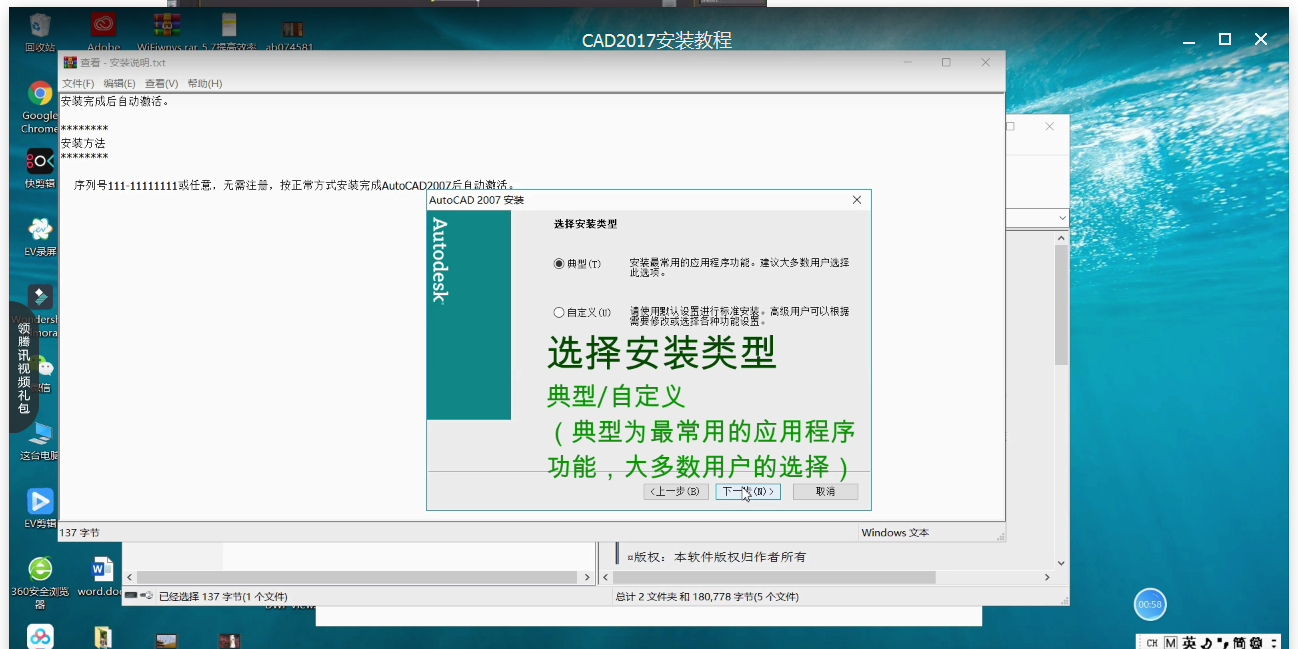Image resolution: width=1298 pixels, height=649 pixels.
Task: Open the EV录屏 screen recorder
Action: 38,228
